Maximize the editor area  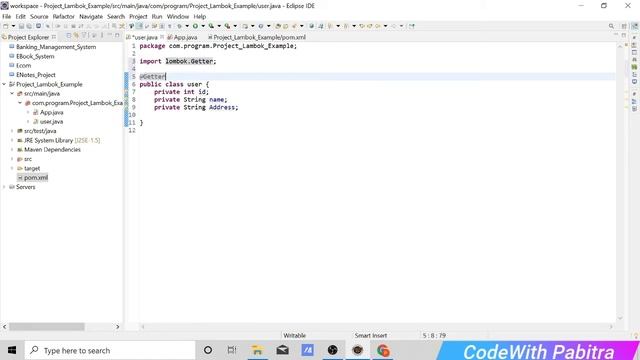pyautogui.click(x=624, y=36)
